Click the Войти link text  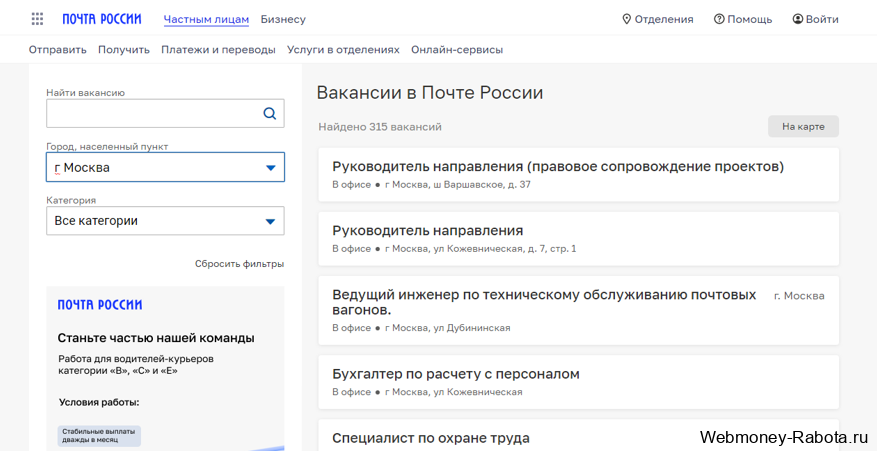(822, 20)
